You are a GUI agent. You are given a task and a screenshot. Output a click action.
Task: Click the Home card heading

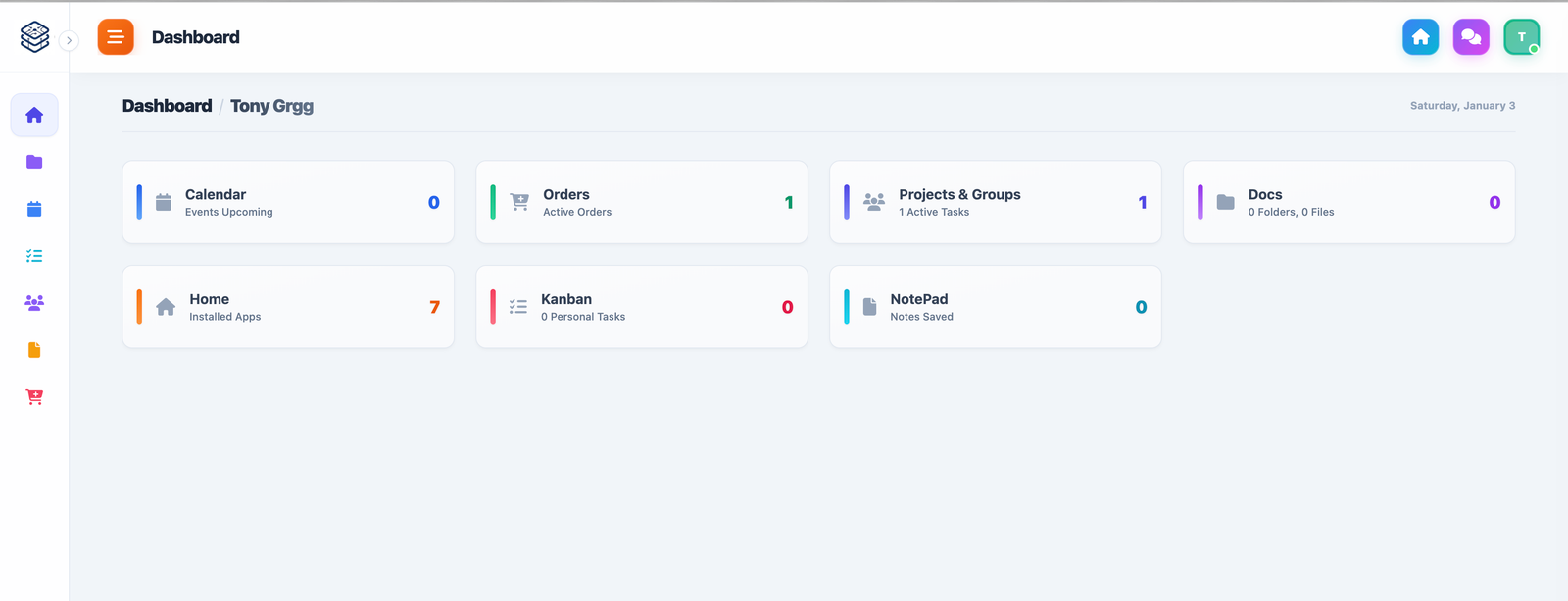point(209,299)
